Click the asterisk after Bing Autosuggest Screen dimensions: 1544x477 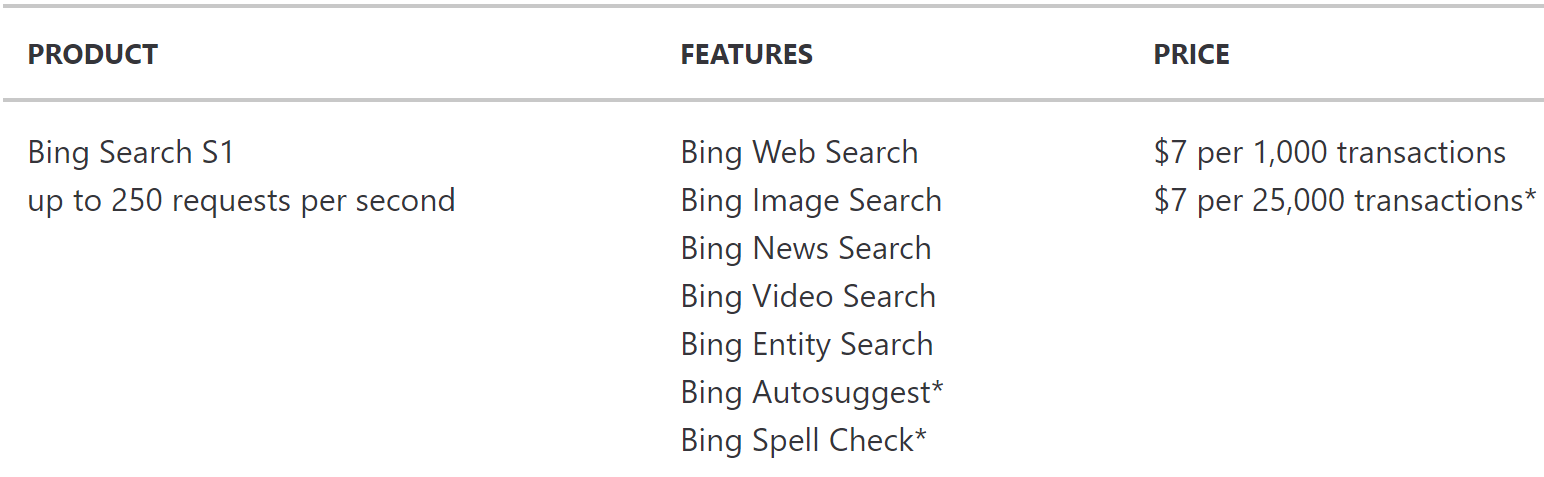tap(937, 386)
